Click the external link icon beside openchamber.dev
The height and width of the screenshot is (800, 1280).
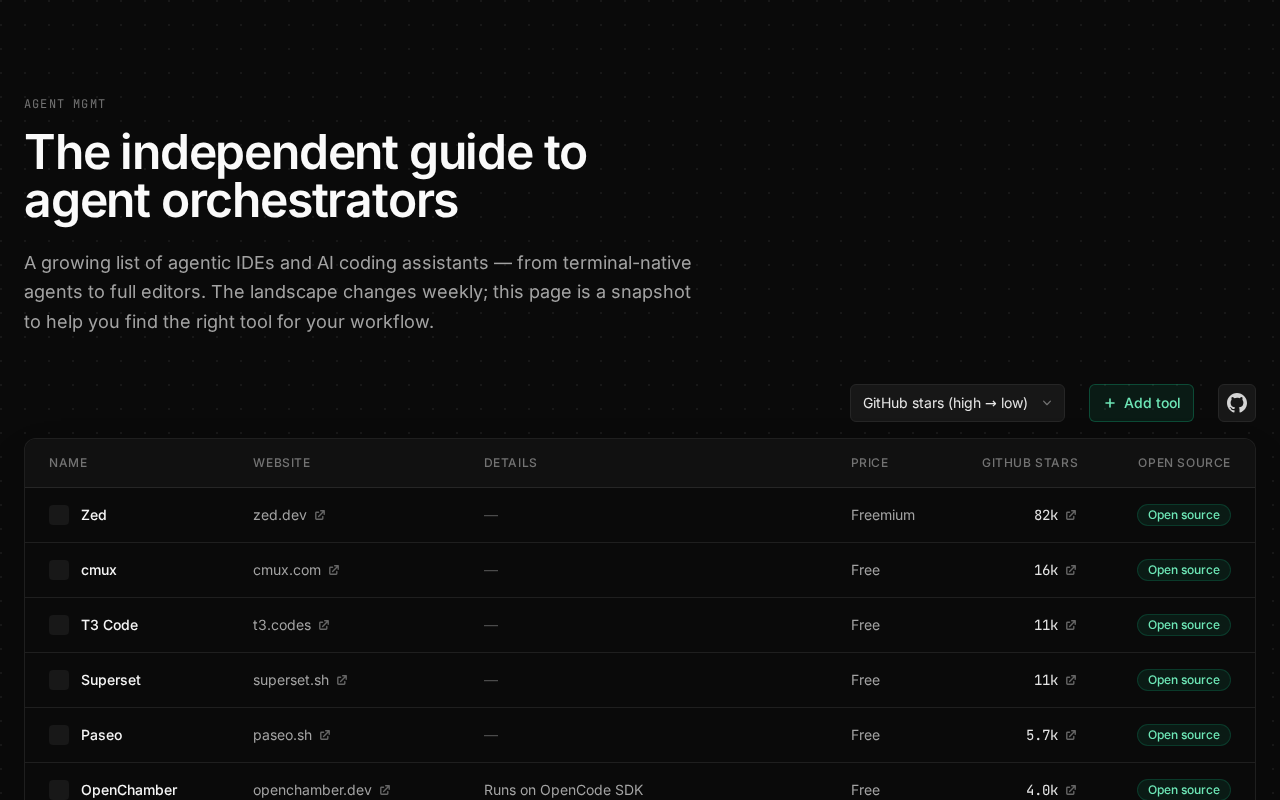click(385, 790)
